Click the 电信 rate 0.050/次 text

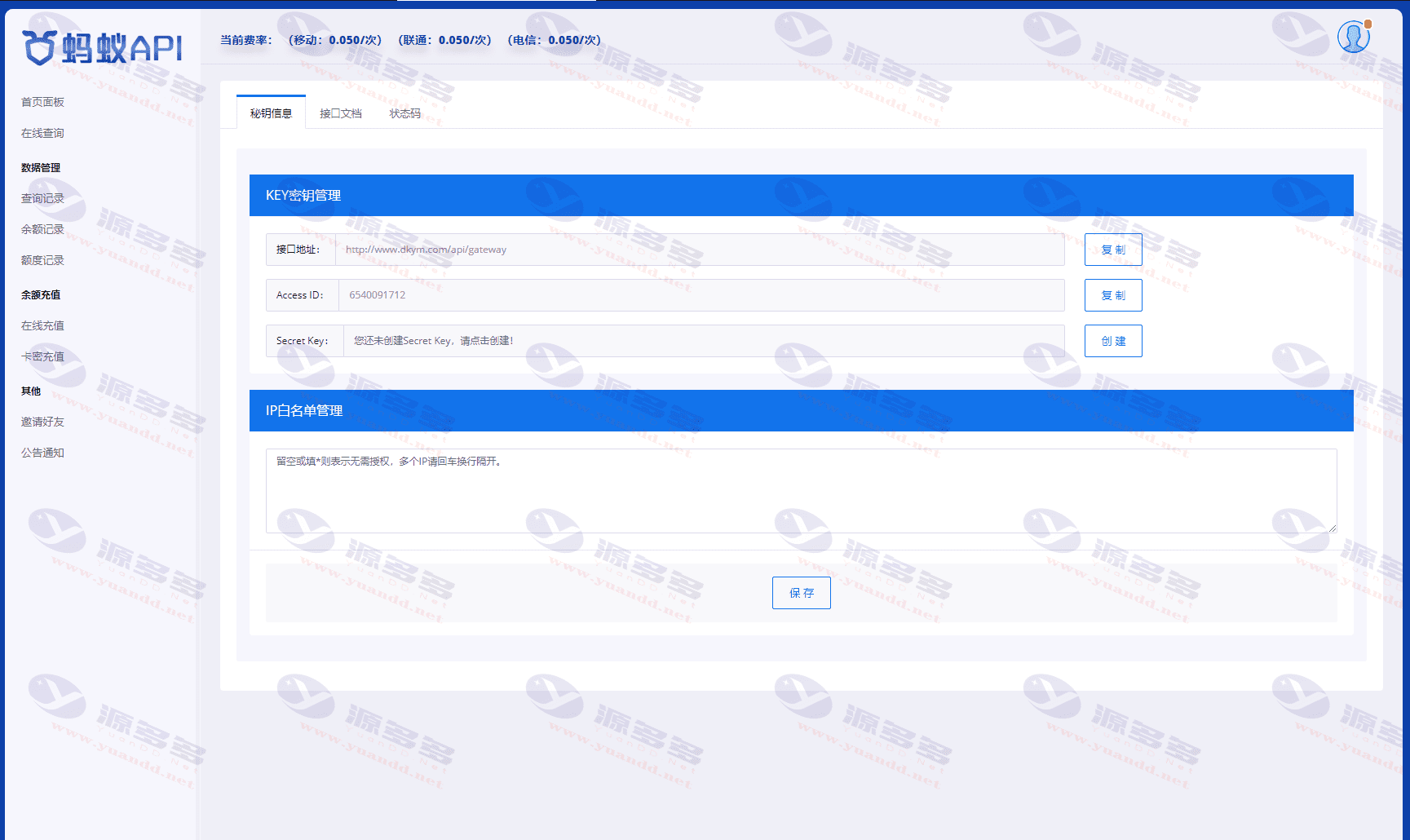pyautogui.click(x=554, y=40)
